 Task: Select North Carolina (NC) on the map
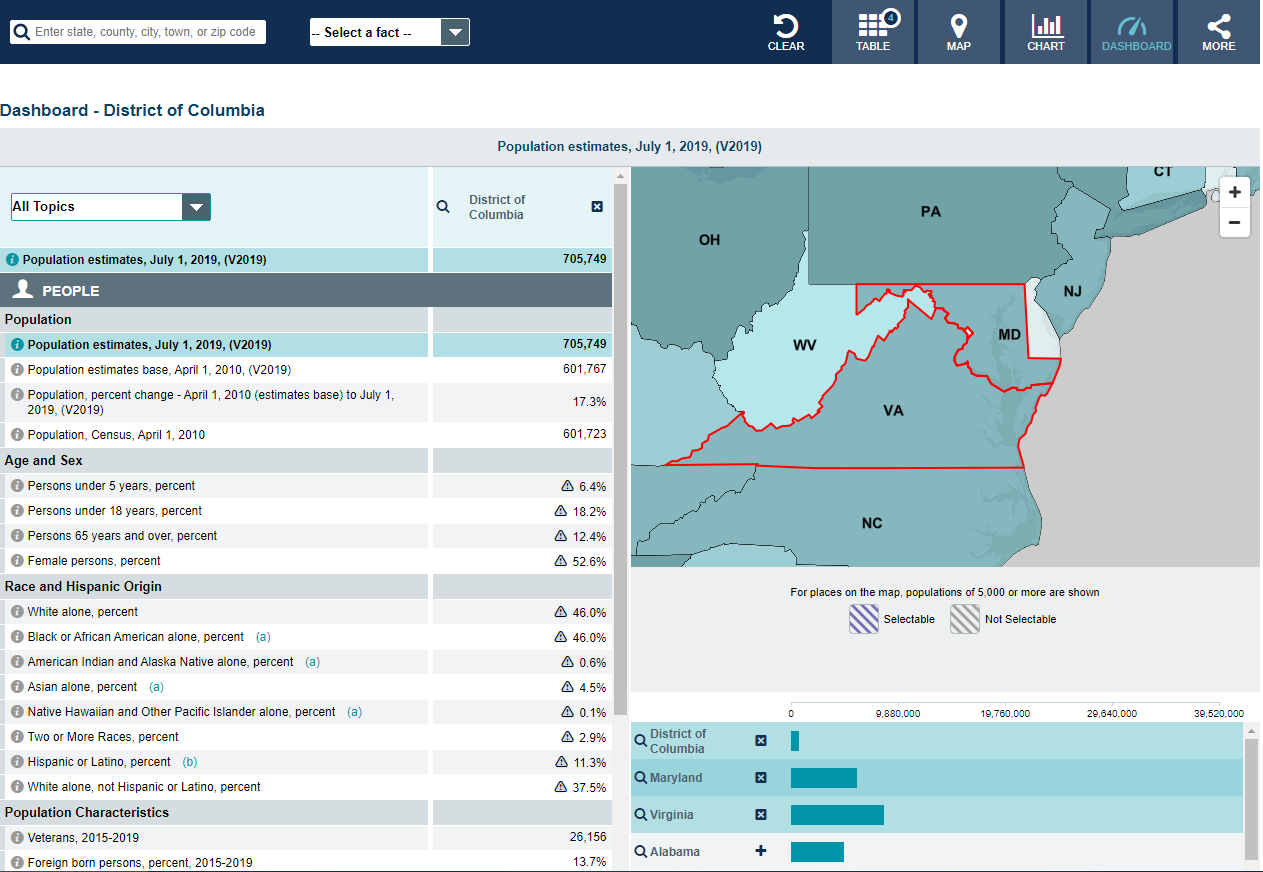[872, 523]
